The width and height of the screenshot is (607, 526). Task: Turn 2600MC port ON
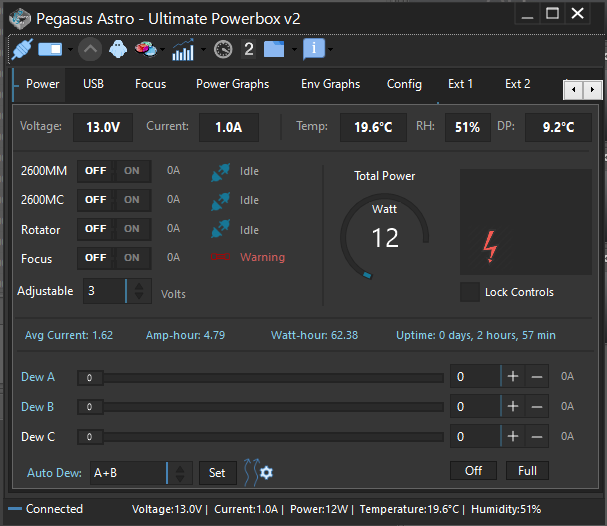[x=132, y=200]
